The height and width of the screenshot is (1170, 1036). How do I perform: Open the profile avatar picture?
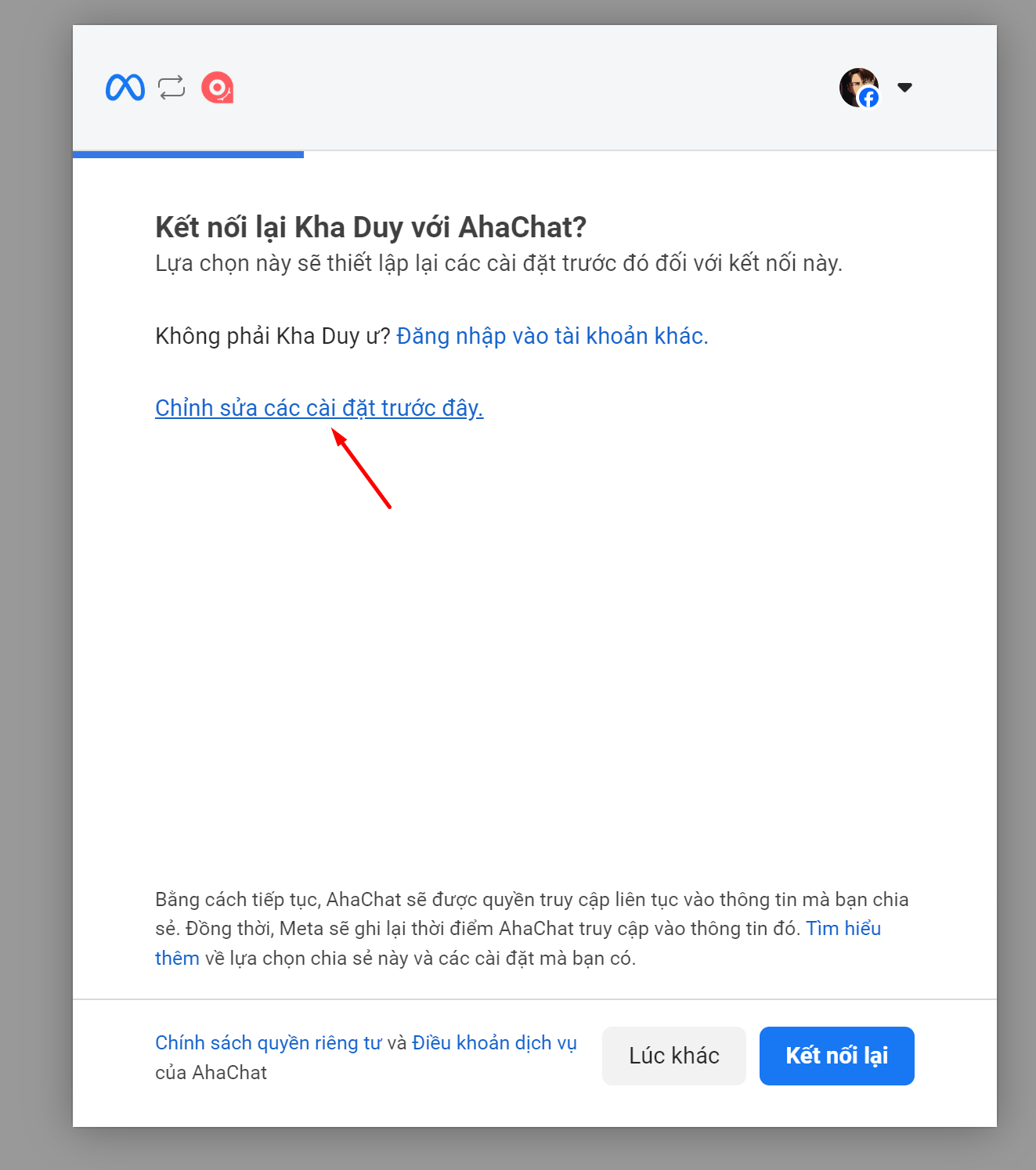click(x=858, y=87)
